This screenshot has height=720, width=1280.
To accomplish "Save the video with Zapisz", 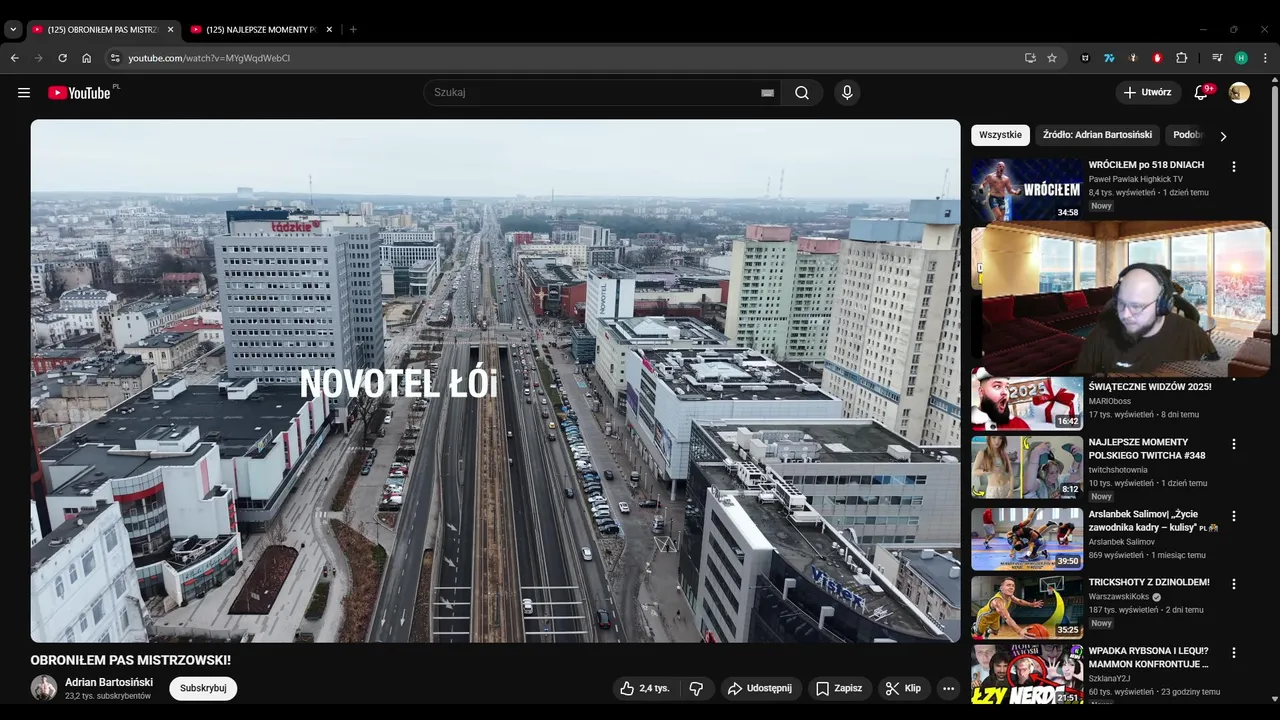I will [x=839, y=688].
